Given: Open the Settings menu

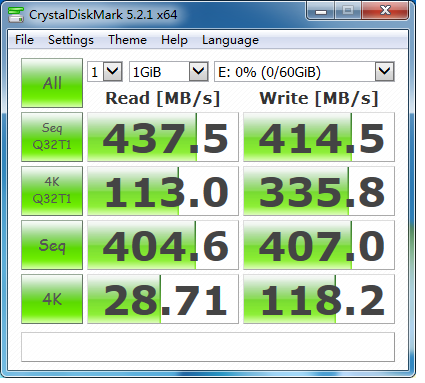Looking at the screenshot, I should pos(71,40).
